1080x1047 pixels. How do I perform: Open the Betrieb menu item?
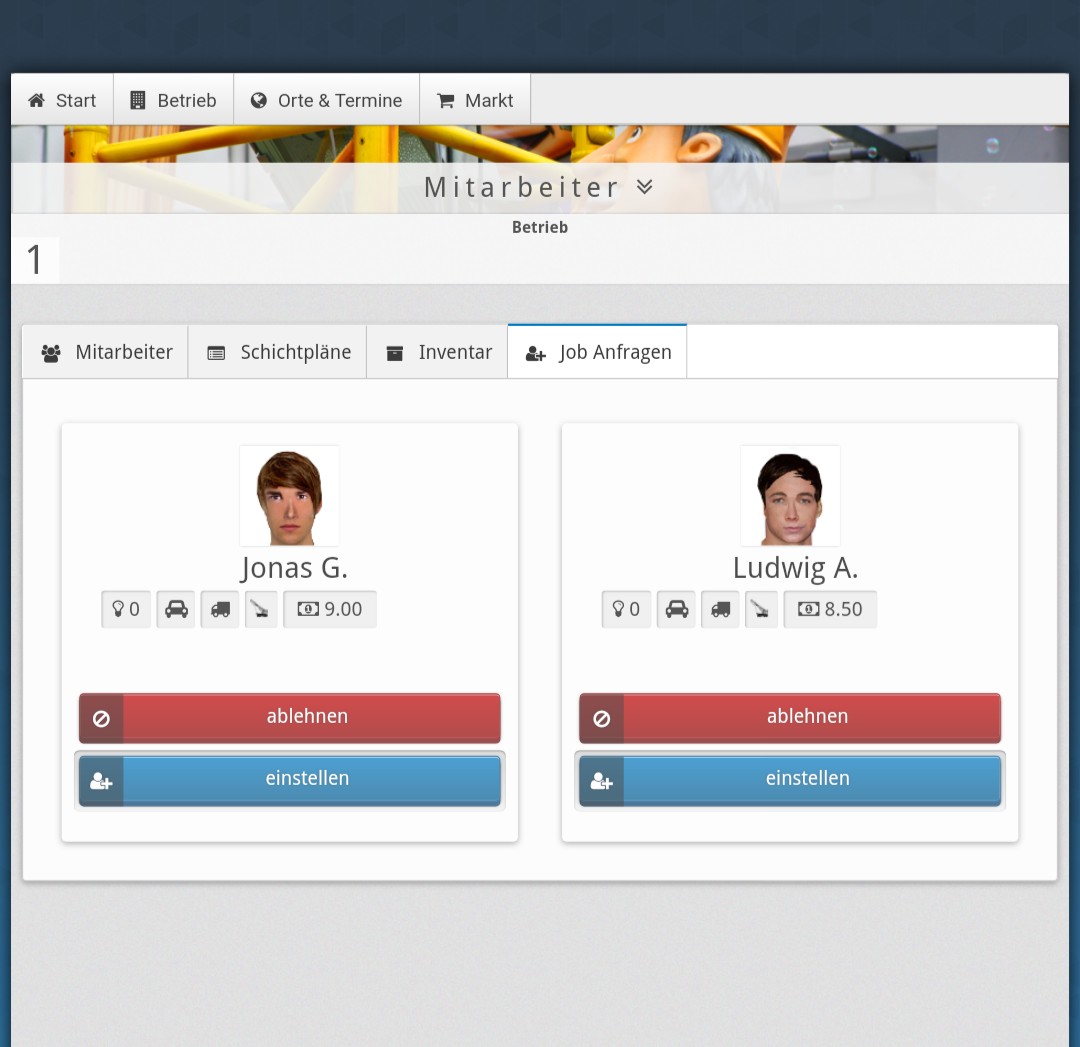(173, 100)
